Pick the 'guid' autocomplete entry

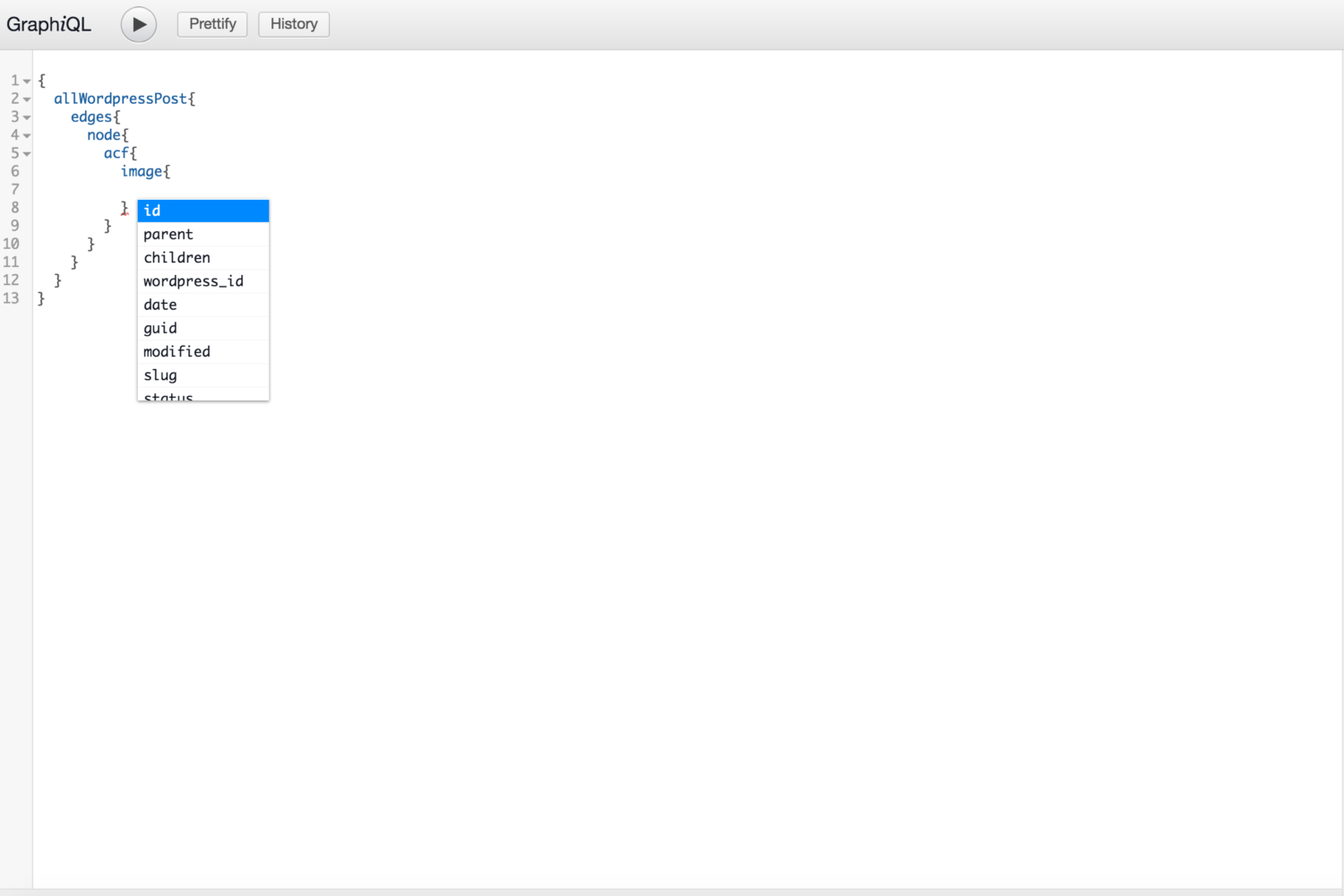coord(202,328)
